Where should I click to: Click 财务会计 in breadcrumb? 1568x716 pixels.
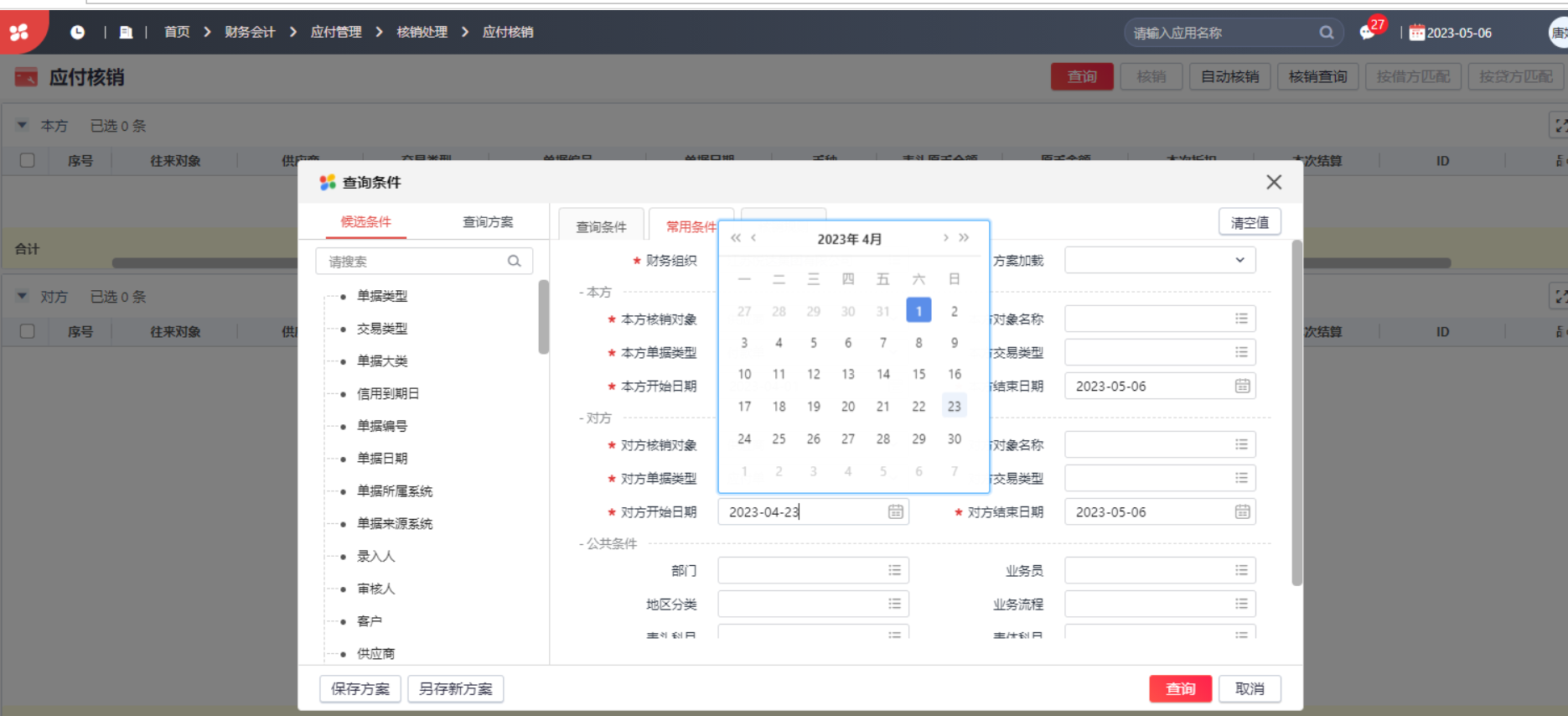pyautogui.click(x=250, y=32)
